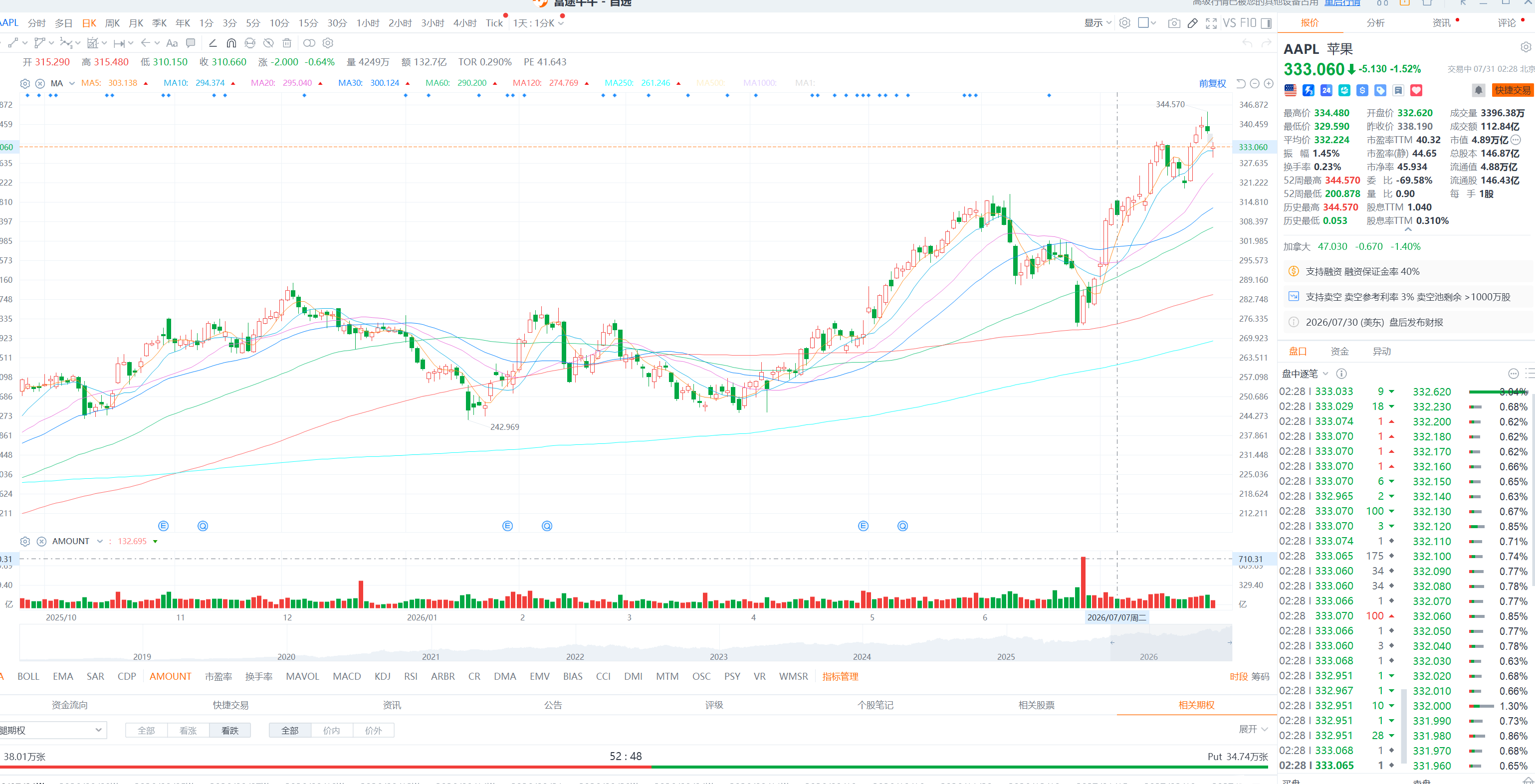
Task: Open the 1天:1分K period dropdown
Action: (x=538, y=23)
